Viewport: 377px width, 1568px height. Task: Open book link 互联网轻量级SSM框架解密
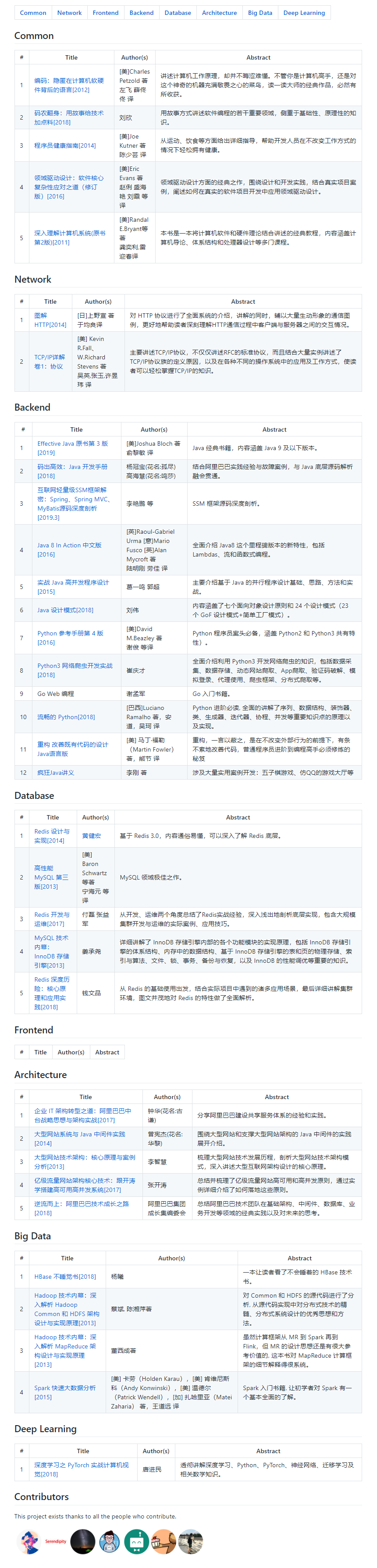click(73, 504)
